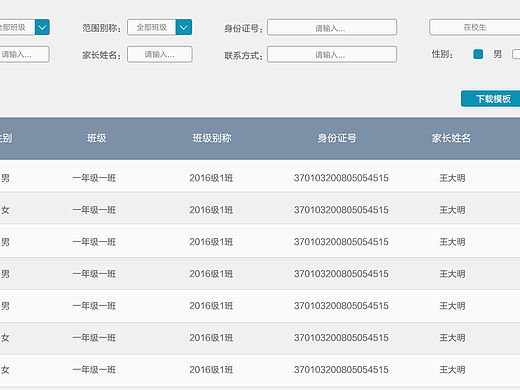Sort by 班级 column header
Image resolution: width=520 pixels, height=390 pixels.
point(96,138)
